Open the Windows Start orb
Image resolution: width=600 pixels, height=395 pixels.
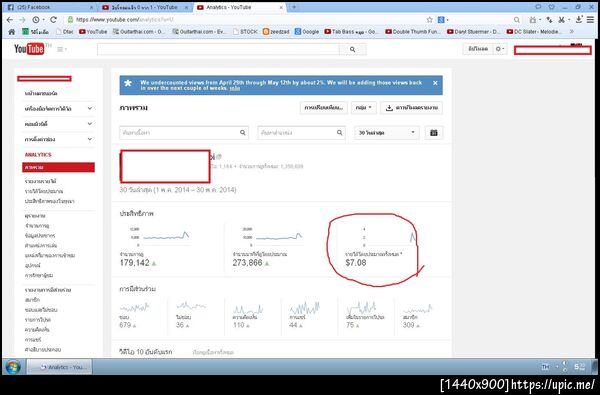[13, 367]
